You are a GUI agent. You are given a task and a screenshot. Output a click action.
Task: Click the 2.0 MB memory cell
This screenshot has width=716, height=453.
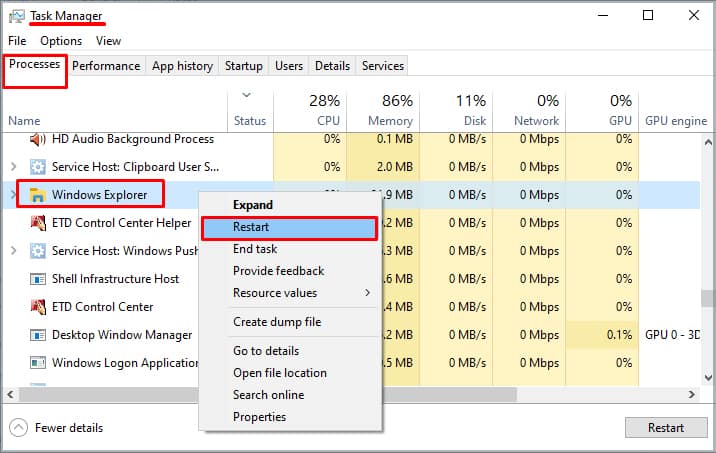383,167
